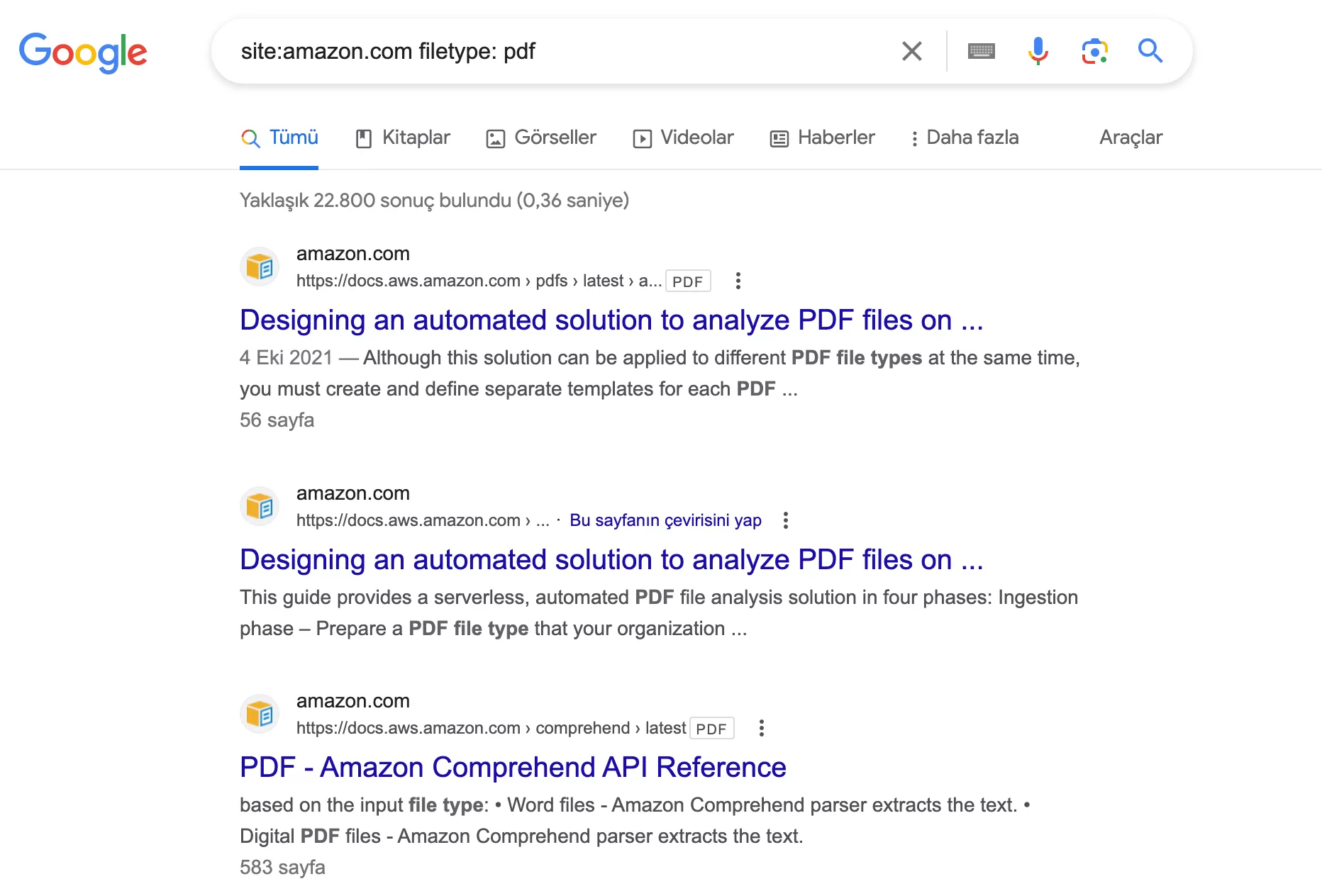1322x896 pixels.
Task: Switch to the Kitaplar tab
Action: [403, 138]
